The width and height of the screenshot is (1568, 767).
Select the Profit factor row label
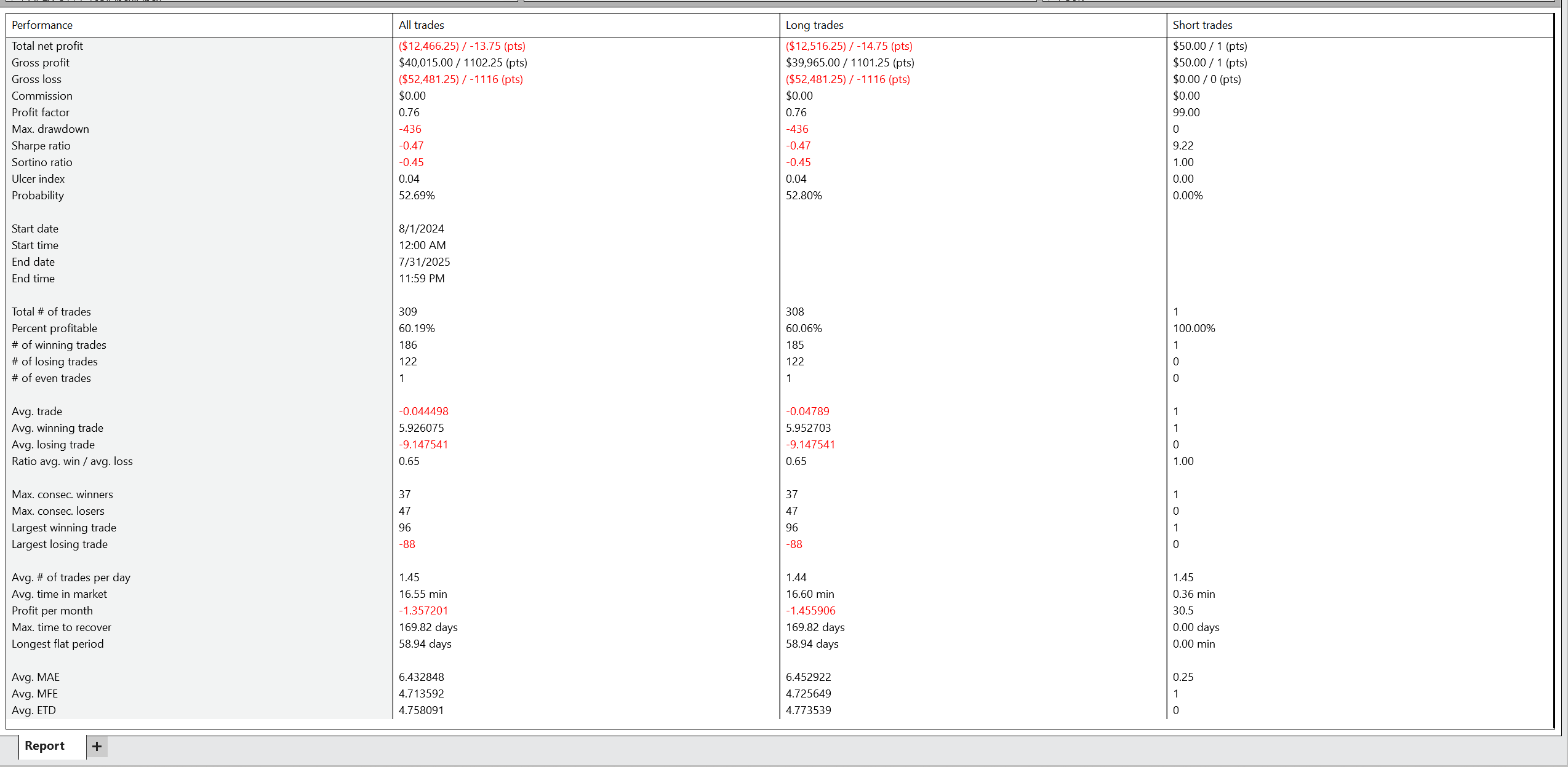coord(40,113)
